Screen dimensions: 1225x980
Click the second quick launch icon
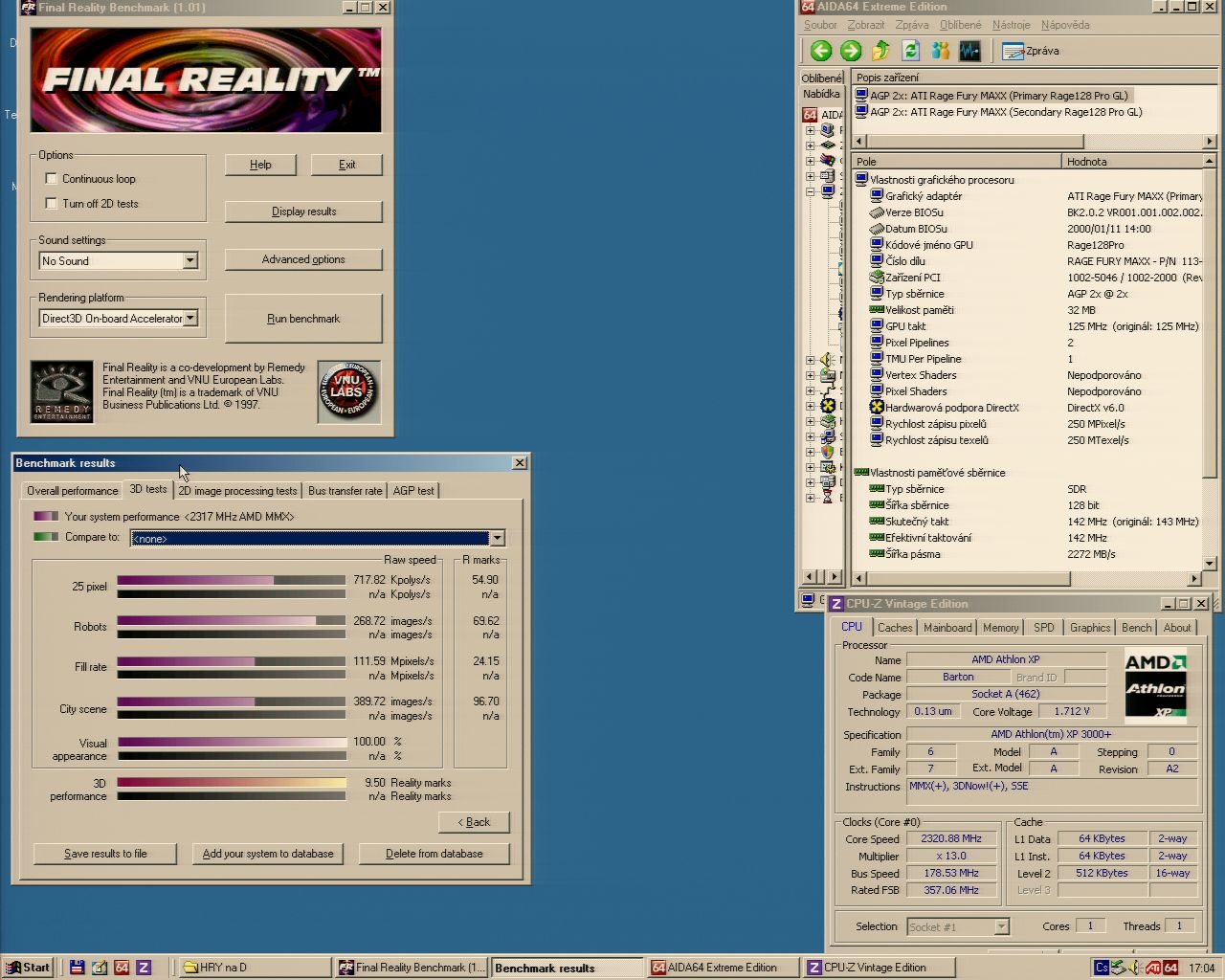pos(100,968)
